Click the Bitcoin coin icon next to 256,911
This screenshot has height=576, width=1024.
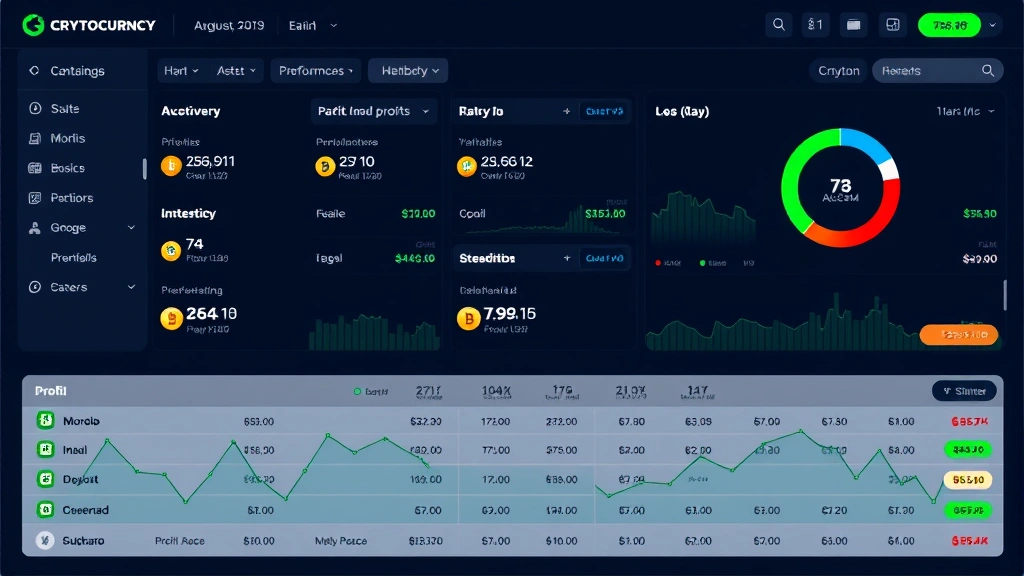(172, 165)
